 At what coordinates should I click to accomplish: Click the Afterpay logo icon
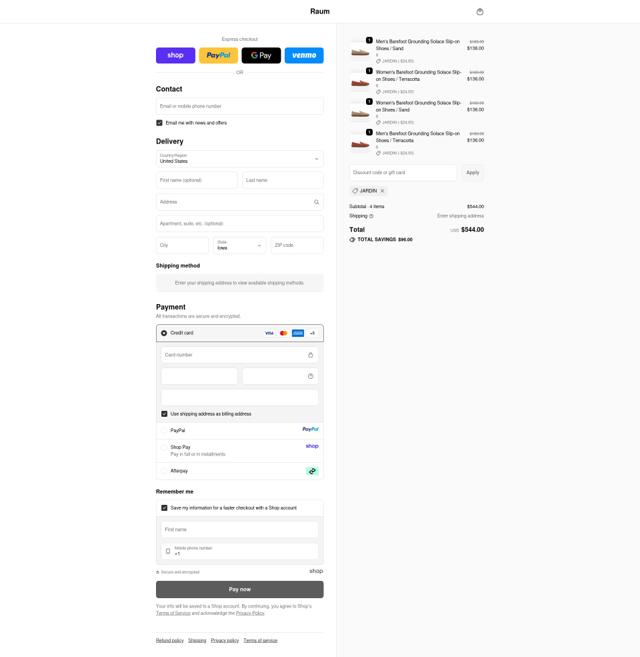pyautogui.click(x=312, y=471)
